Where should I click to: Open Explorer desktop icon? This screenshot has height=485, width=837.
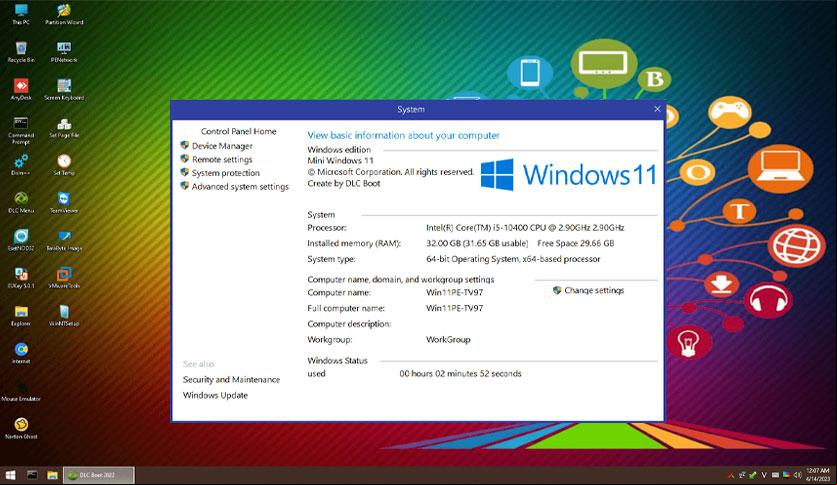(x=21, y=315)
